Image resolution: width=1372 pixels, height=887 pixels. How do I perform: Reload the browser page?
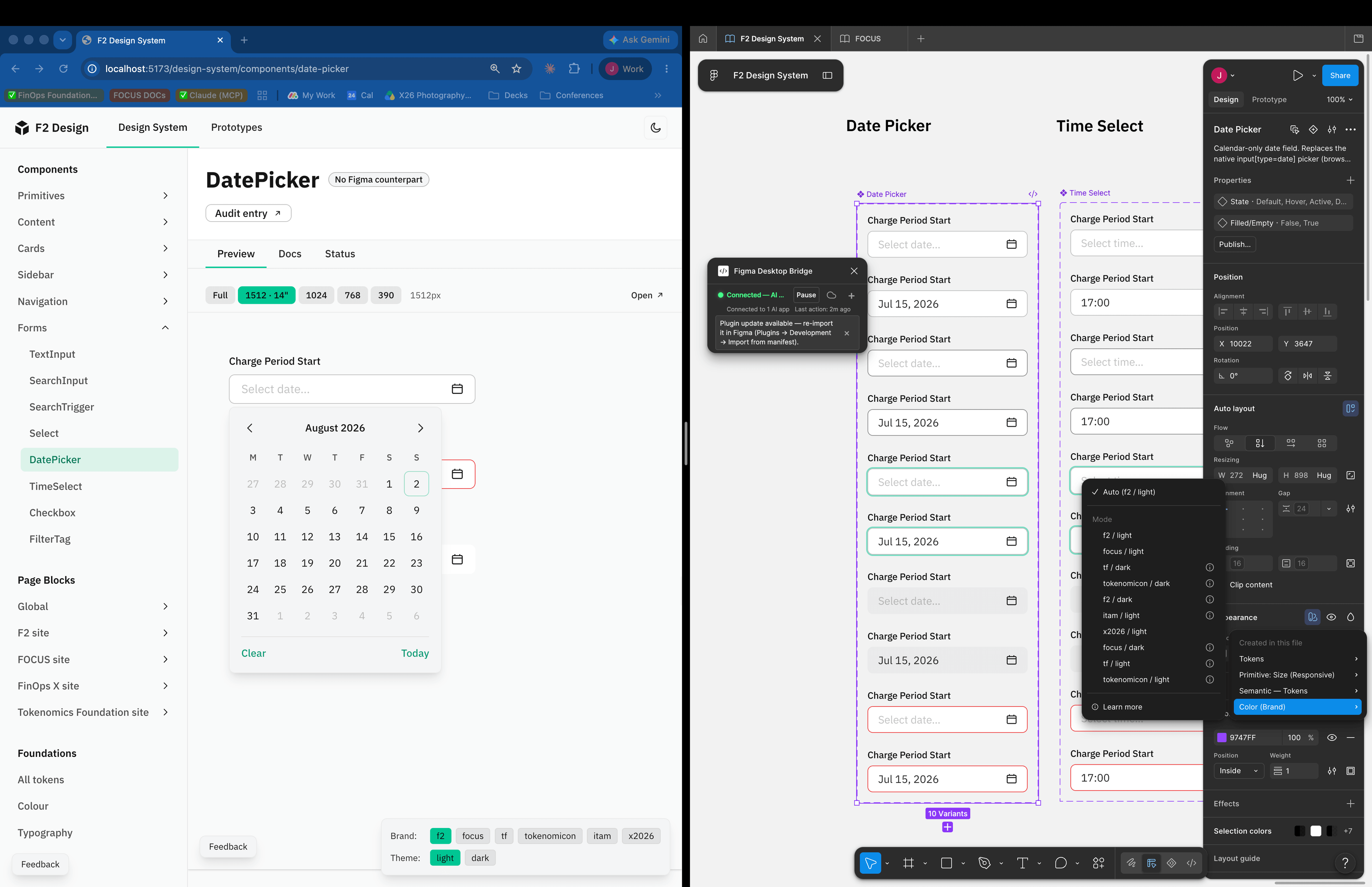[x=63, y=69]
